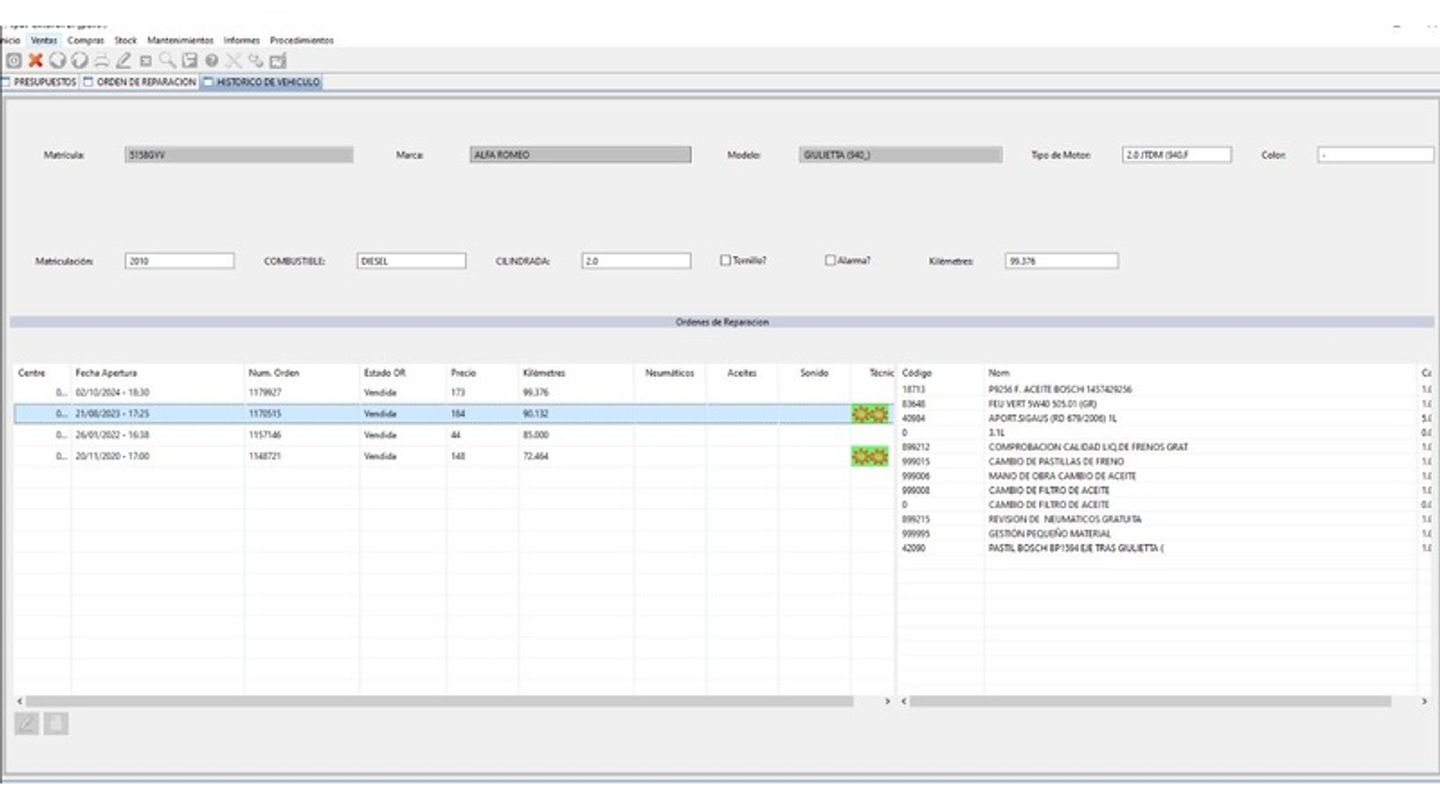Open the Compras menu
1440x810 pixels.
(x=86, y=40)
